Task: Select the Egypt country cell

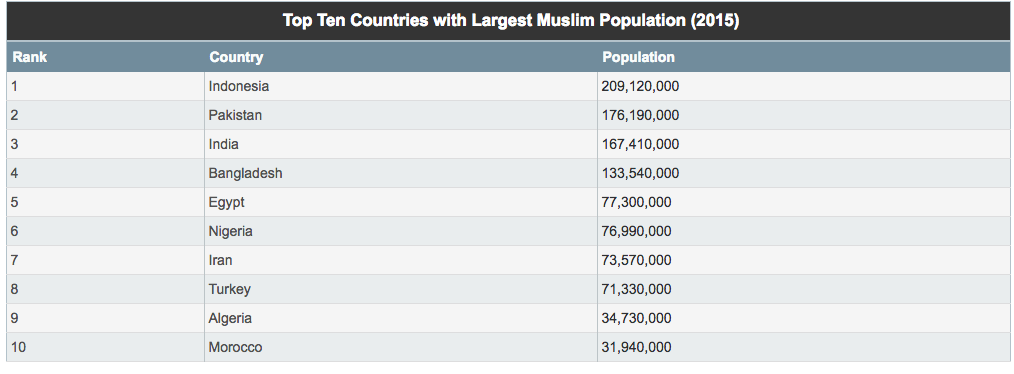Action: pos(227,203)
